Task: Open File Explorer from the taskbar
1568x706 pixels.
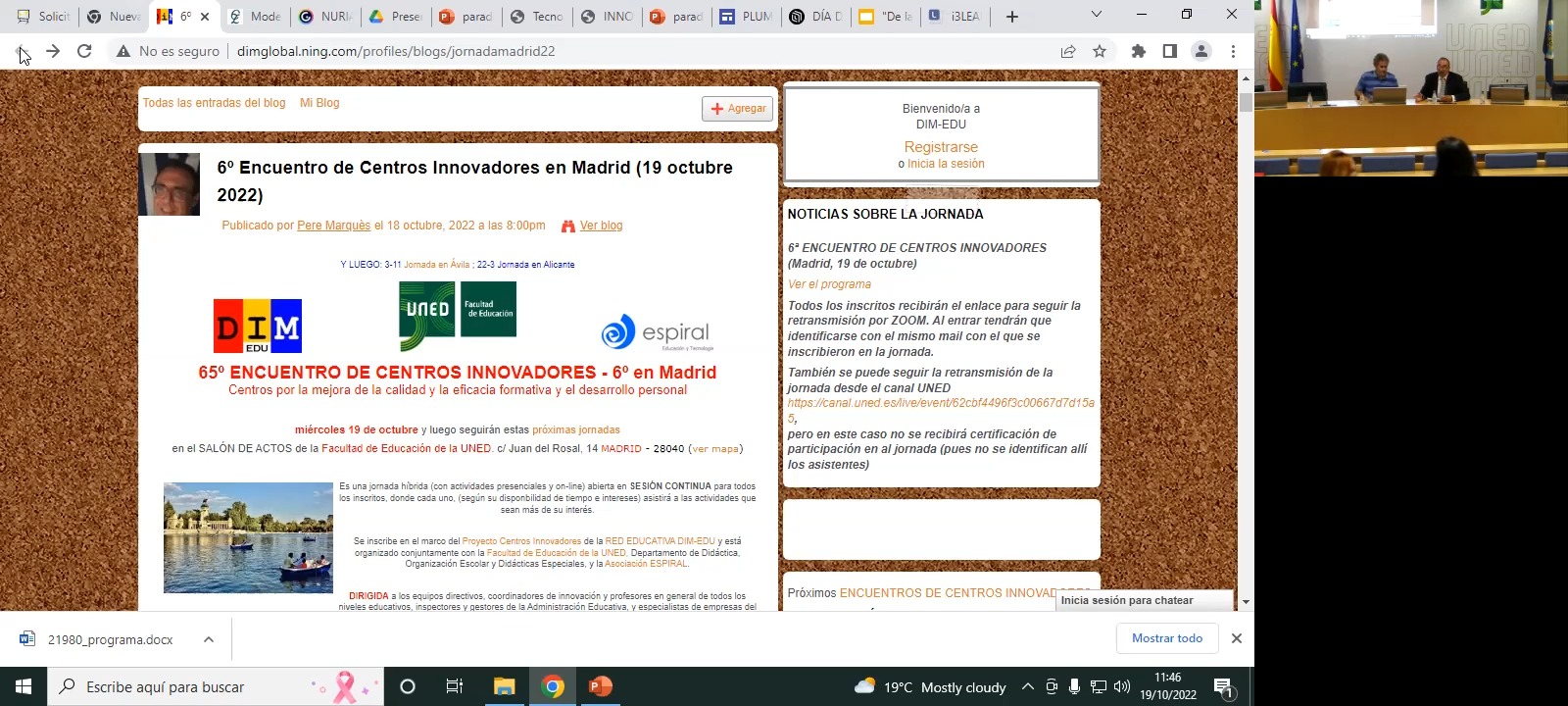Action: (504, 686)
